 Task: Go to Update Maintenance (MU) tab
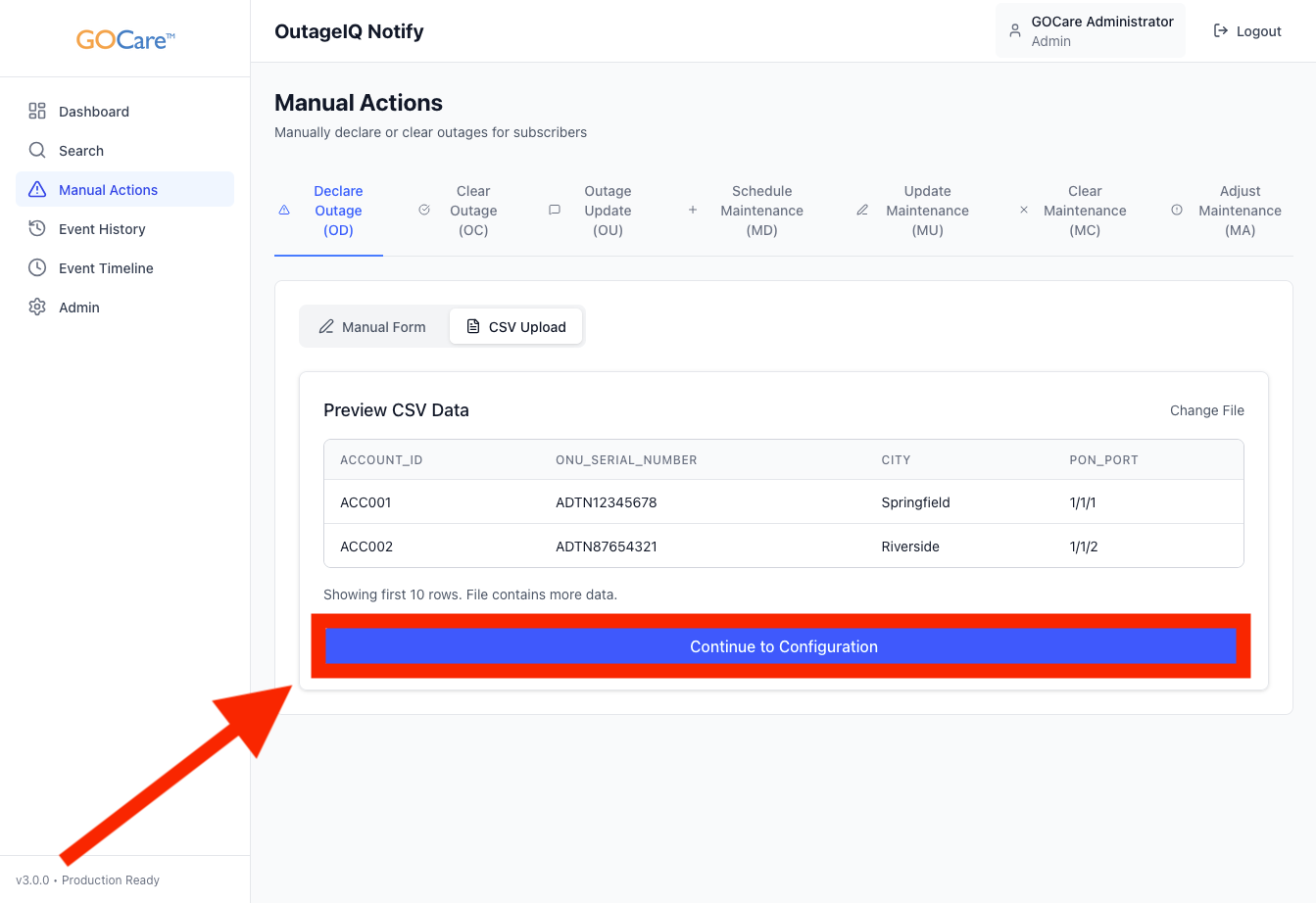tap(927, 211)
